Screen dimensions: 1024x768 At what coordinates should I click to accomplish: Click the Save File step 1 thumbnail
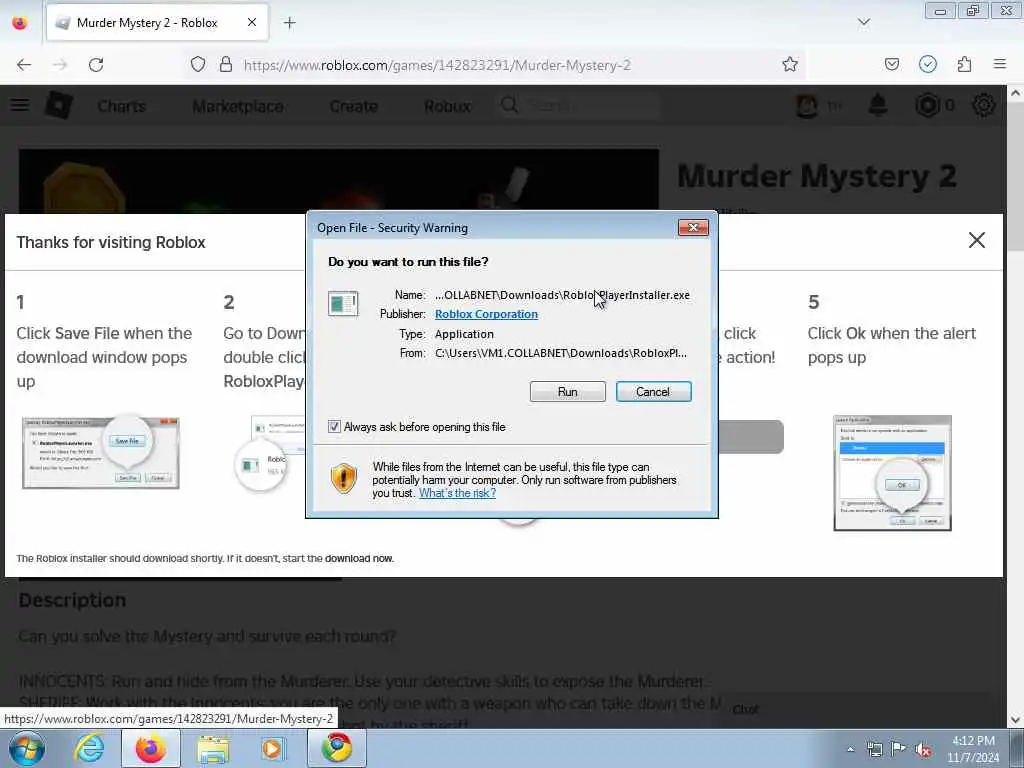click(101, 453)
